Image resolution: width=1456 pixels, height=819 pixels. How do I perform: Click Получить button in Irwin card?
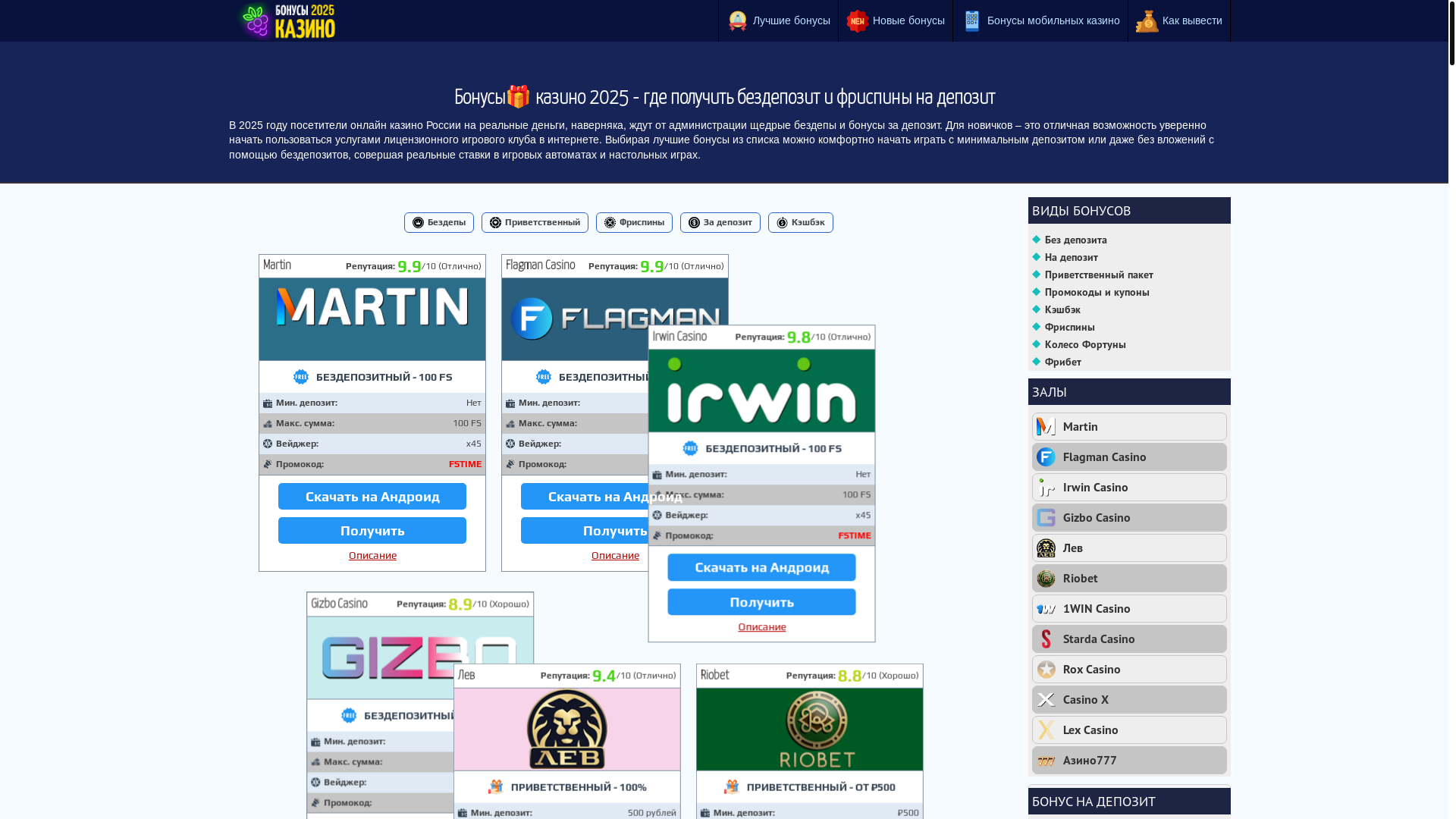click(761, 602)
